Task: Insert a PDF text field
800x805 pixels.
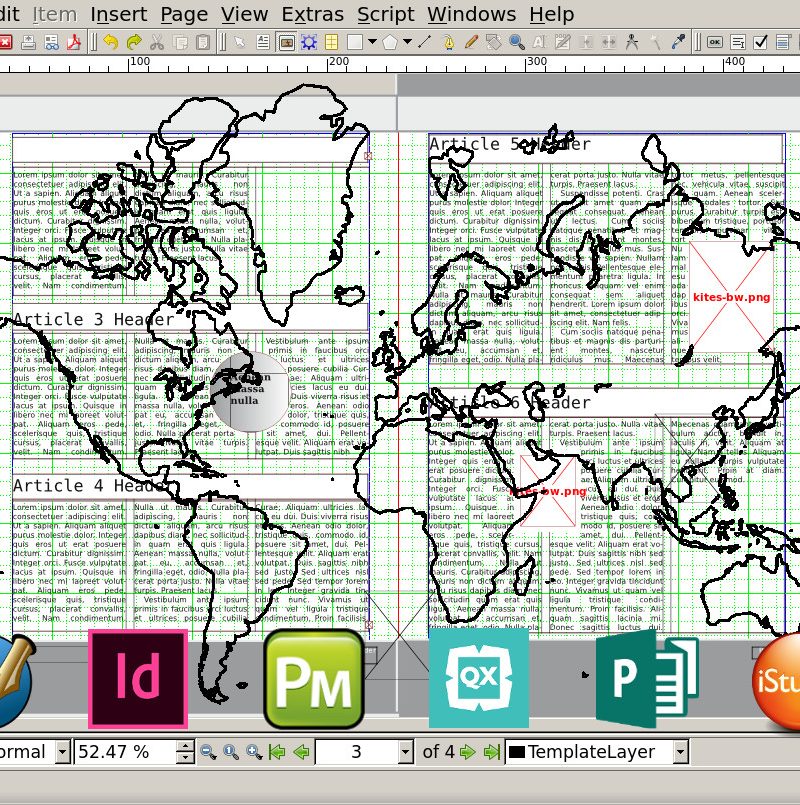Action: (x=738, y=42)
